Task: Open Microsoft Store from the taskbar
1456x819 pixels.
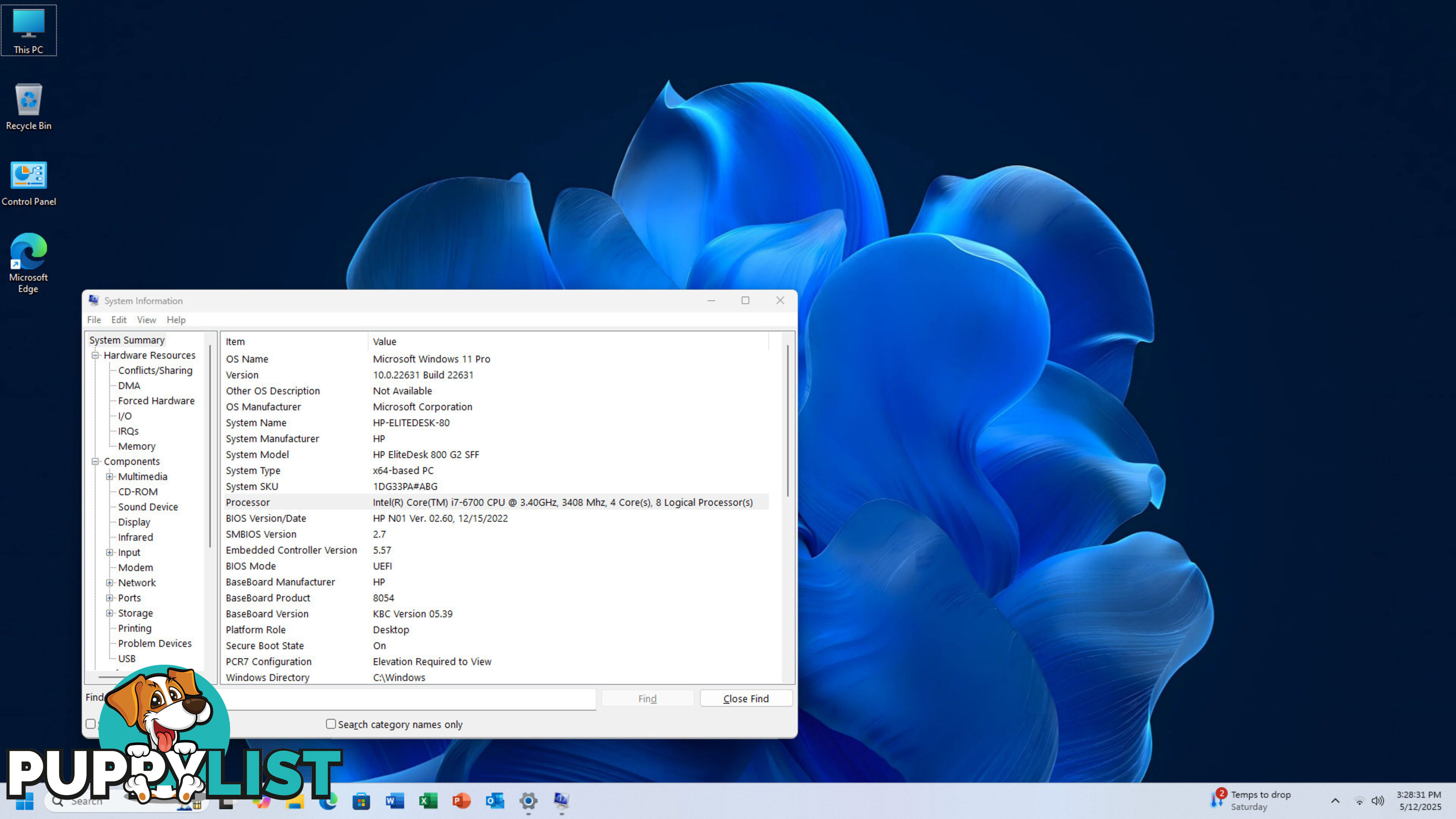Action: [361, 801]
